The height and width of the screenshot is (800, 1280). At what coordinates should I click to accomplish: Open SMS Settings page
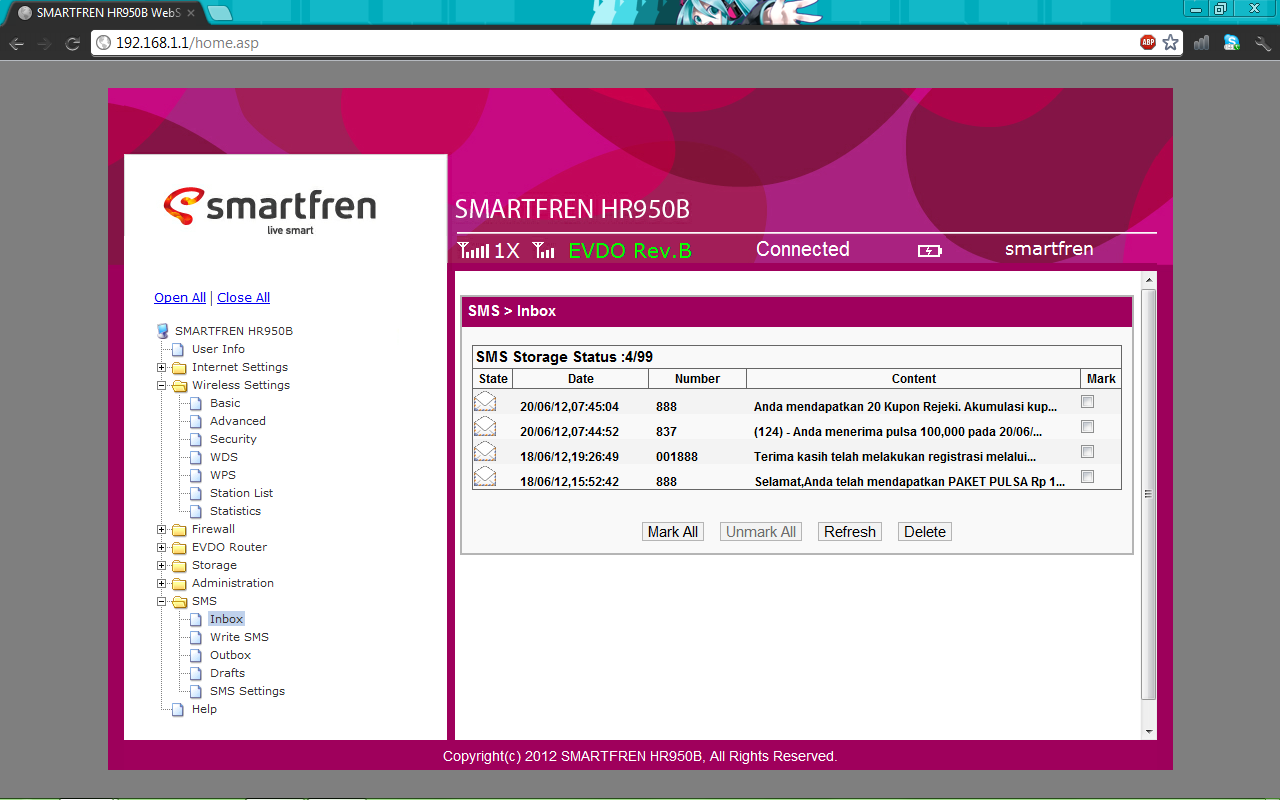[x=247, y=691]
